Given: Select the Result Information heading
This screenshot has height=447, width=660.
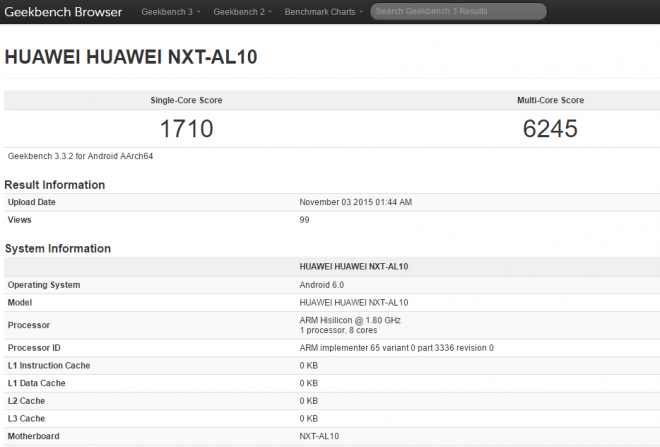Looking at the screenshot, I should point(55,185).
